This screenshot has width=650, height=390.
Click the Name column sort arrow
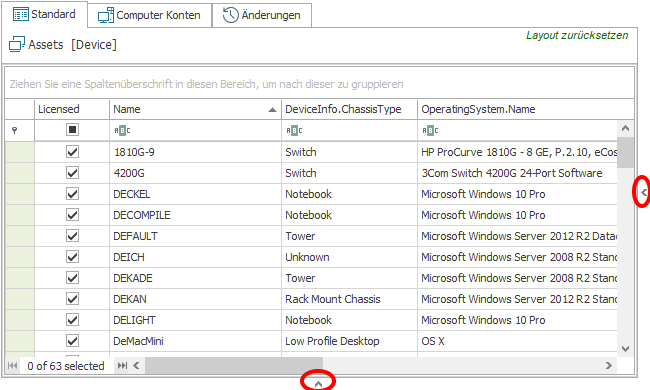tap(272, 110)
